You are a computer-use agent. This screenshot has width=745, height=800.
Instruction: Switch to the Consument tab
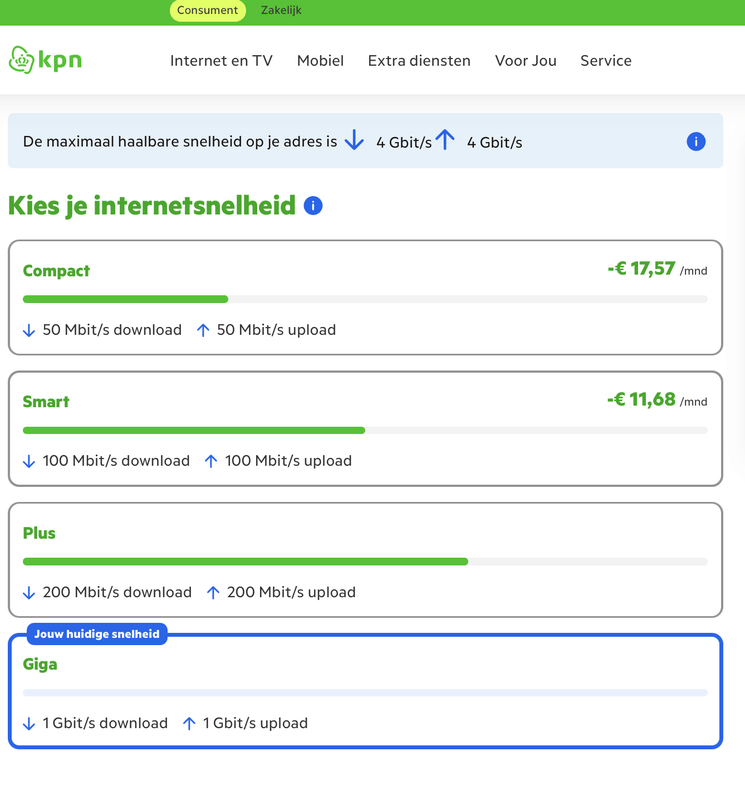[x=208, y=10]
